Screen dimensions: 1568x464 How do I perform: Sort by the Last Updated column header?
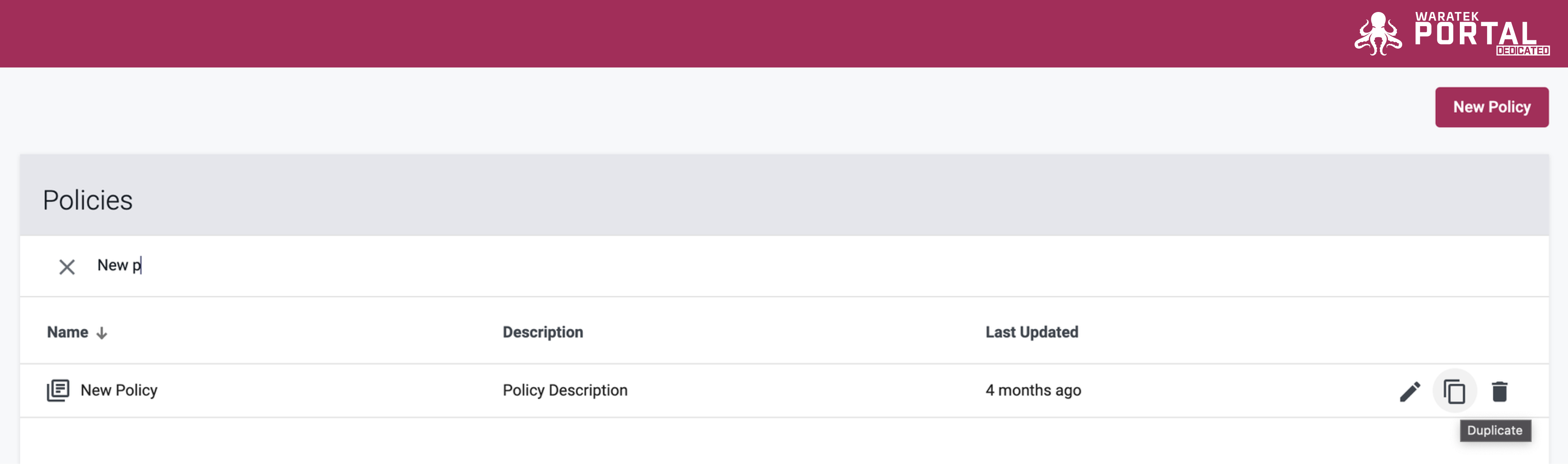[1031, 332]
